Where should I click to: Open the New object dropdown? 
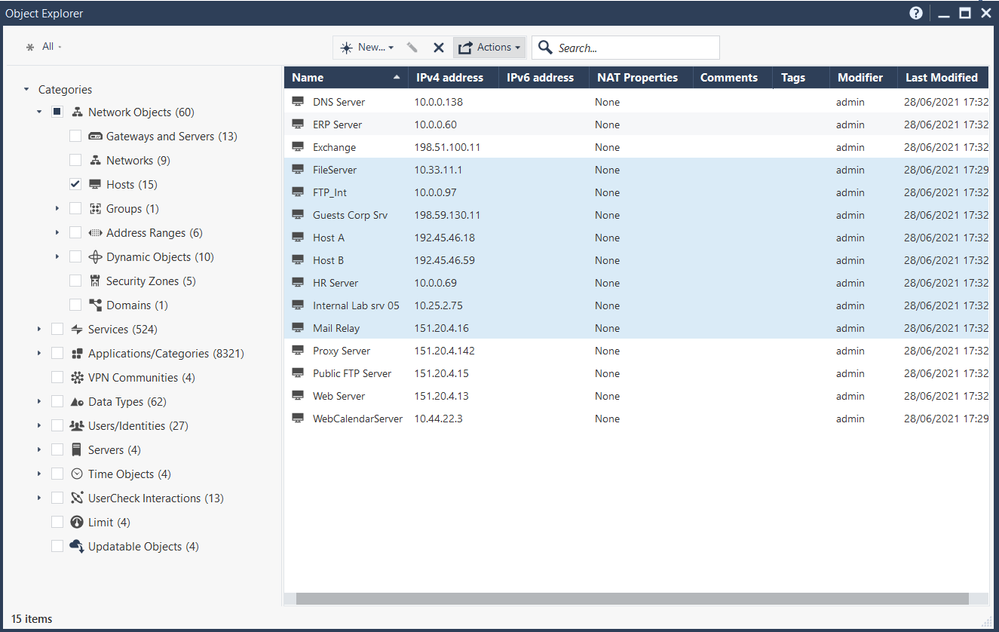pos(367,47)
